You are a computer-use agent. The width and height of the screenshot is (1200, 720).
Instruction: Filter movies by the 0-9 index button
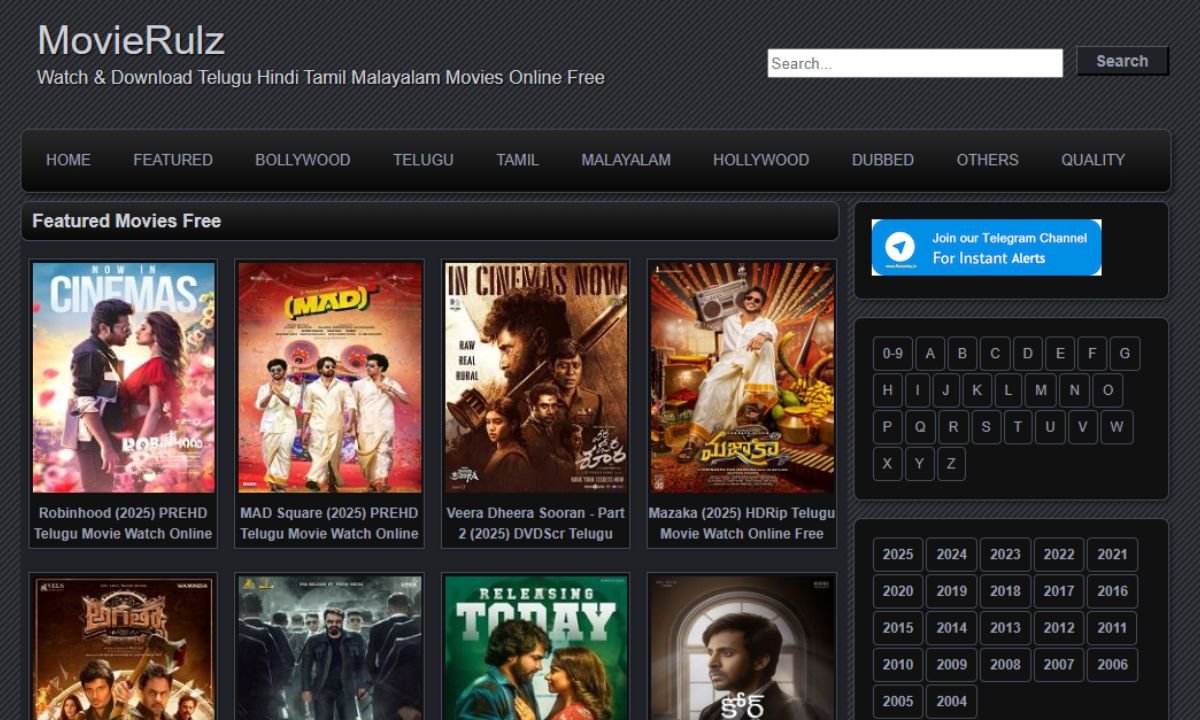click(892, 354)
